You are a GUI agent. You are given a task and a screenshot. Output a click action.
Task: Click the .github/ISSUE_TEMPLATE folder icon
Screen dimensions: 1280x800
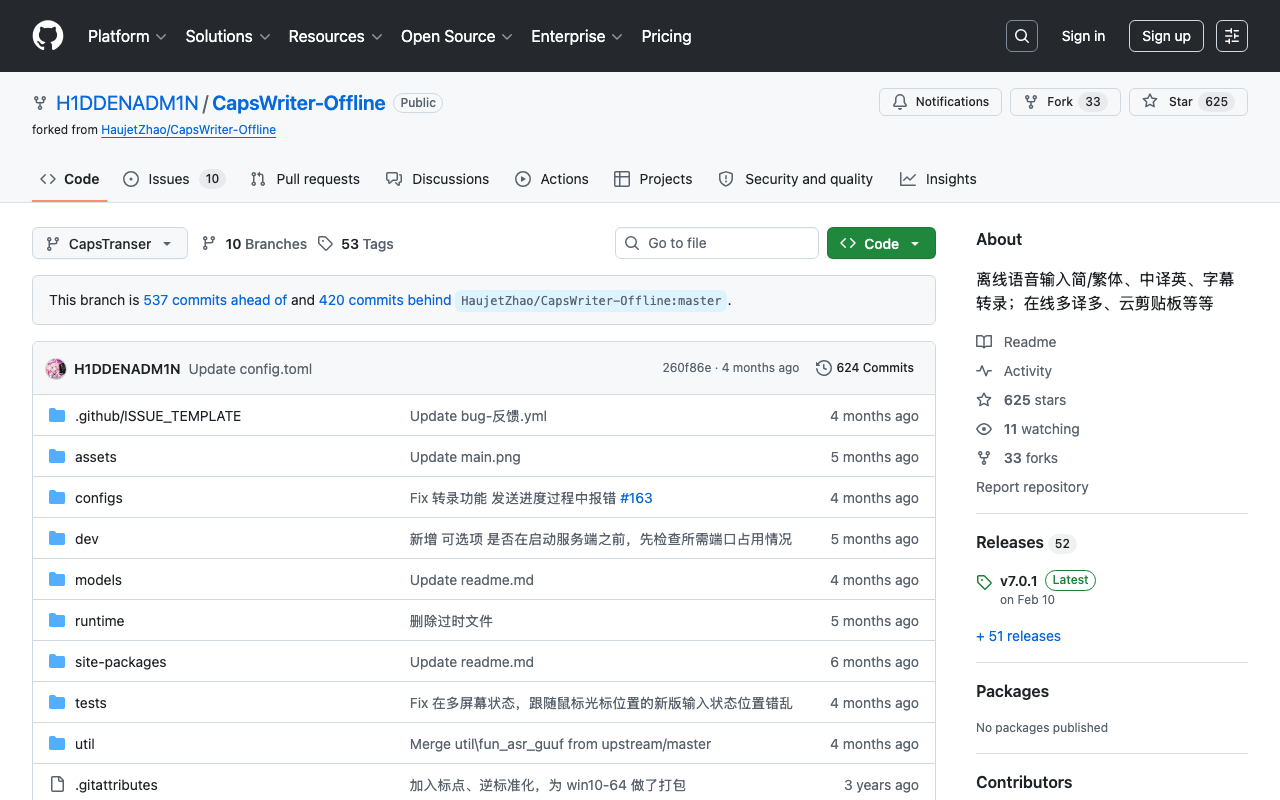[x=57, y=416]
